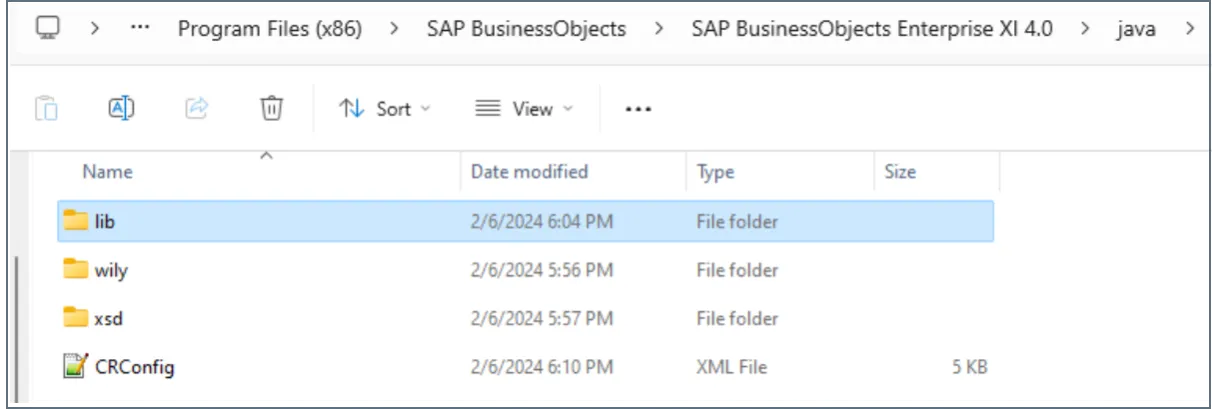The width and height of the screenshot is (1216, 413).
Task: Show hidden breadcrumb path ellipsis
Action: pyautogui.click(x=141, y=29)
